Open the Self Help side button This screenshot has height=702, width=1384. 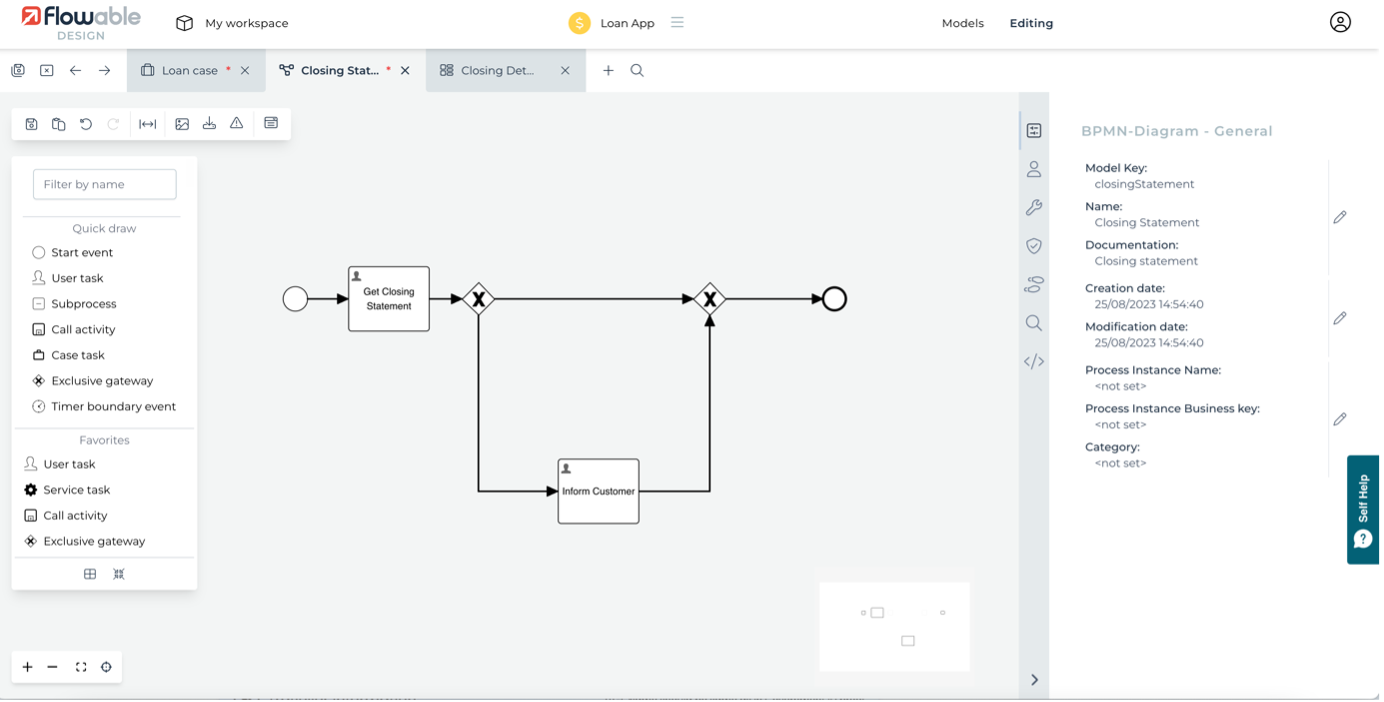(1363, 510)
